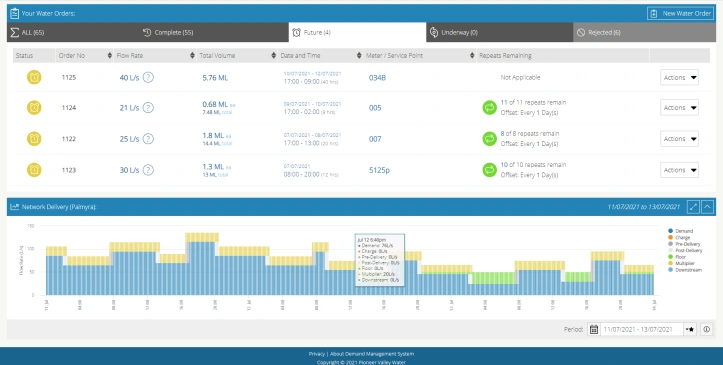The height and width of the screenshot is (365, 723).
Task: Toggle Downstream series in chart legend
Action: pos(685,270)
